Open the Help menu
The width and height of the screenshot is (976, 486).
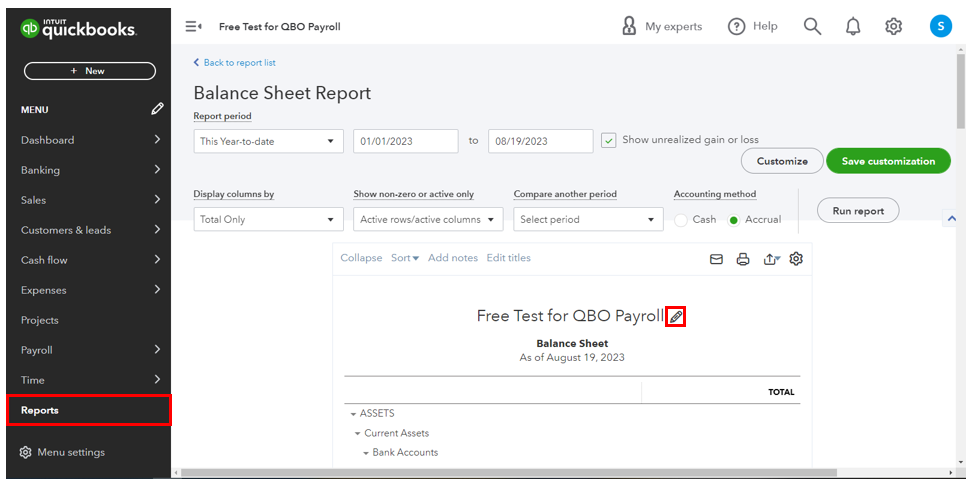pyautogui.click(x=753, y=27)
